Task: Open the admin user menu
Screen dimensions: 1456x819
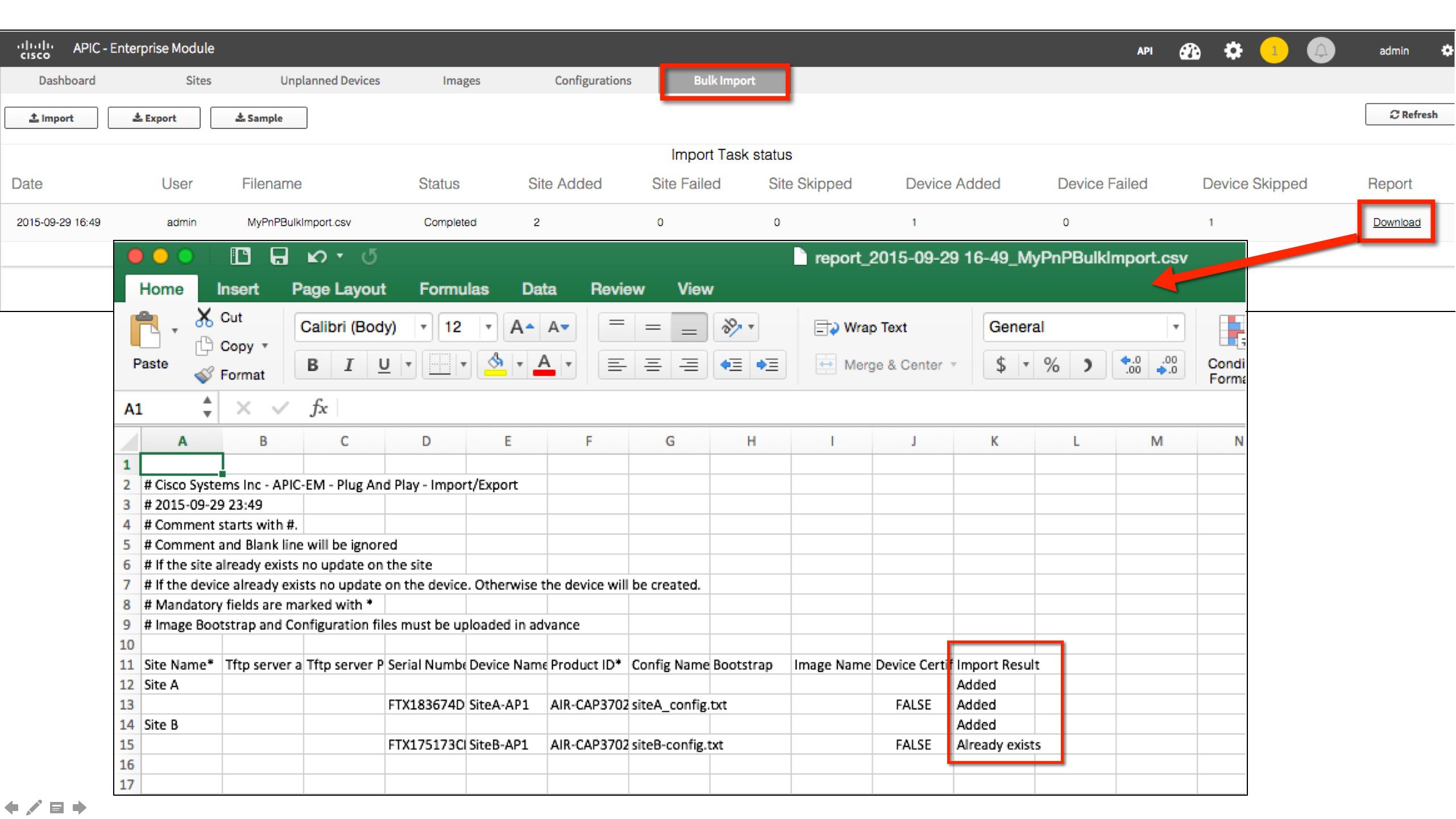Action: 1393,51
